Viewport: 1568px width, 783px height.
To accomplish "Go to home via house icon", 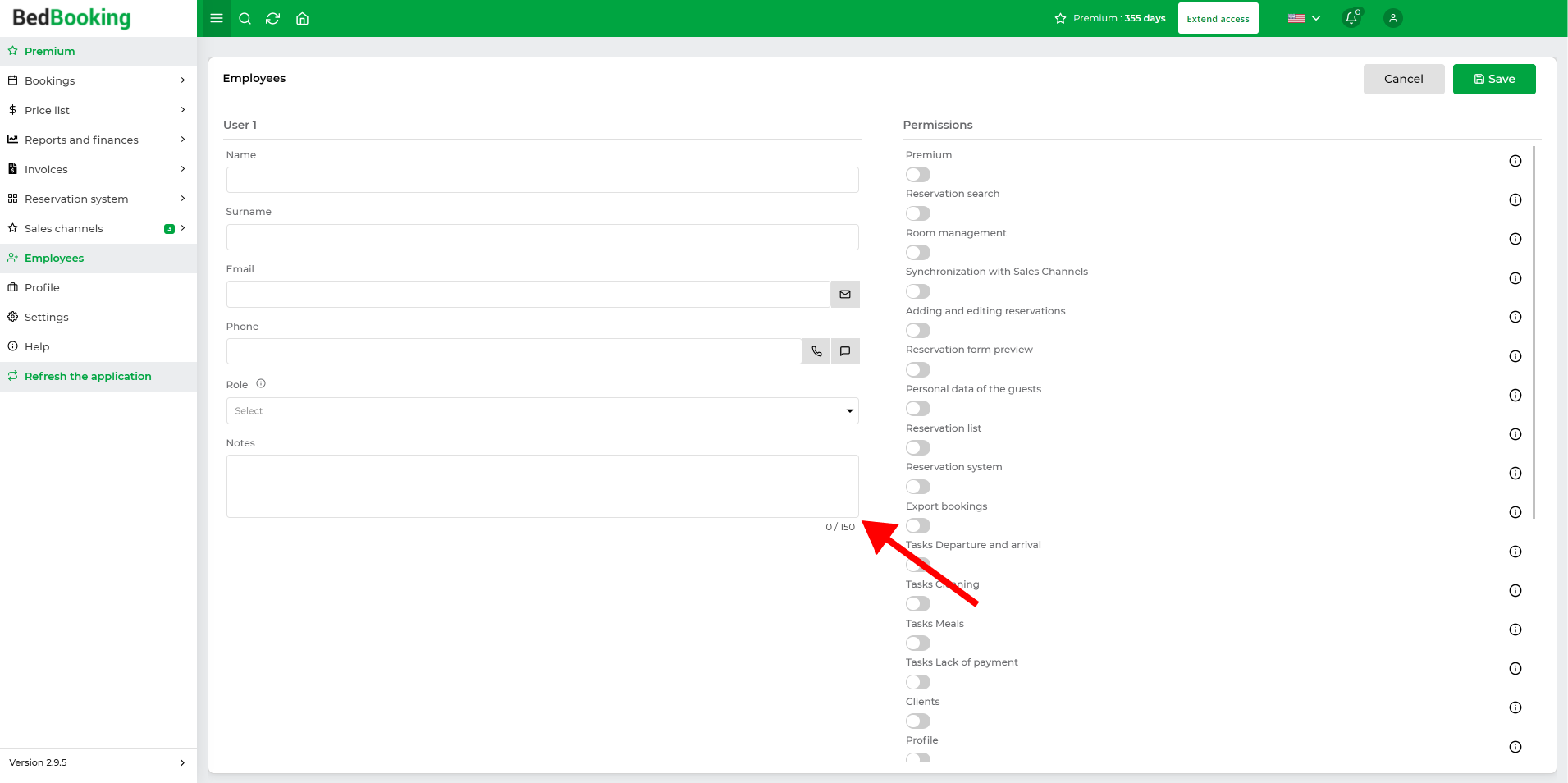I will tap(302, 18).
